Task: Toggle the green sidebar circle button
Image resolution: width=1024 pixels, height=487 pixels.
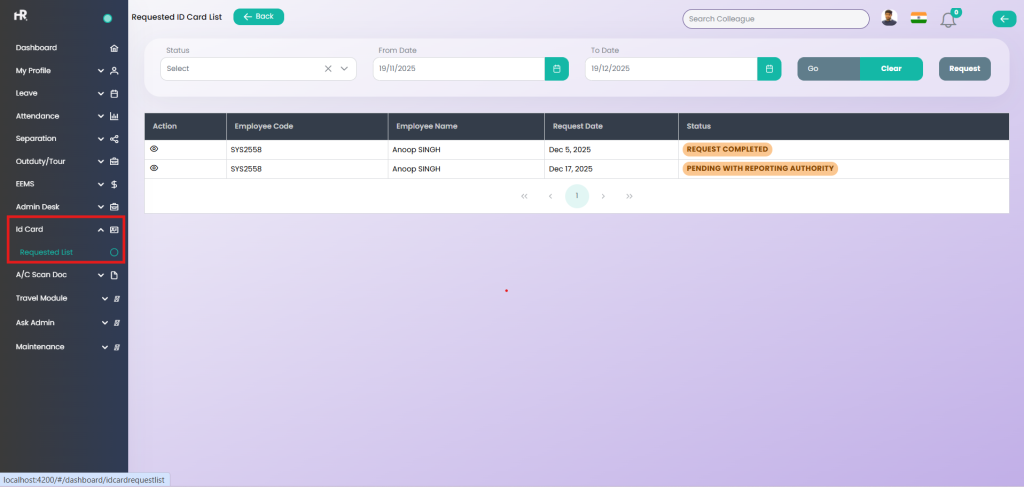Action: pyautogui.click(x=107, y=18)
